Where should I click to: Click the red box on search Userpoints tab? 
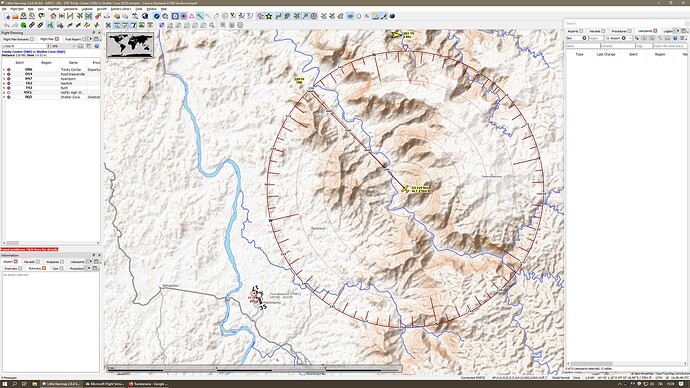(x=655, y=31)
